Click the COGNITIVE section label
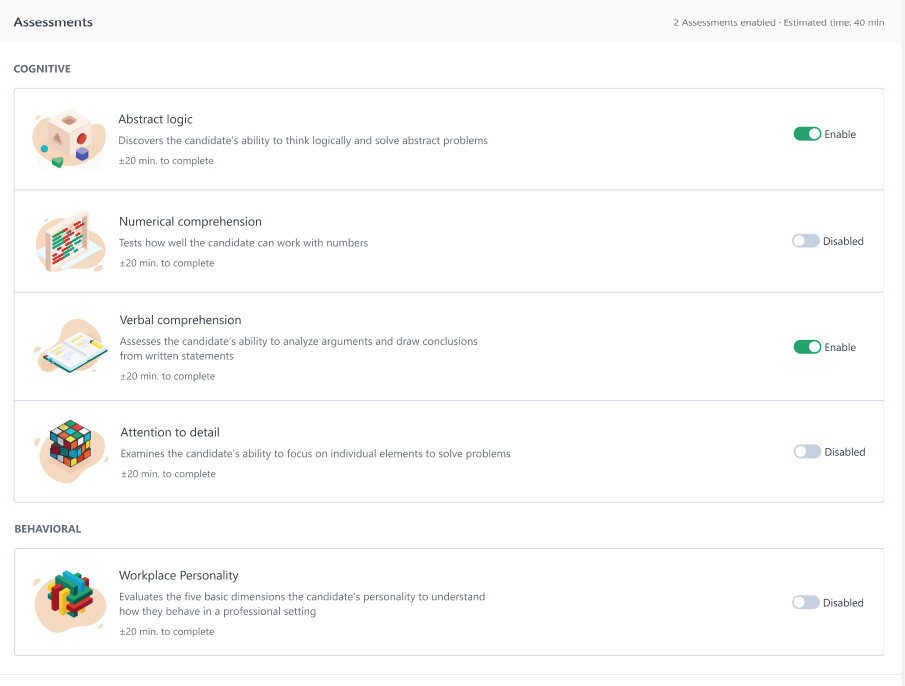The image size is (905, 686). click(x=42, y=69)
